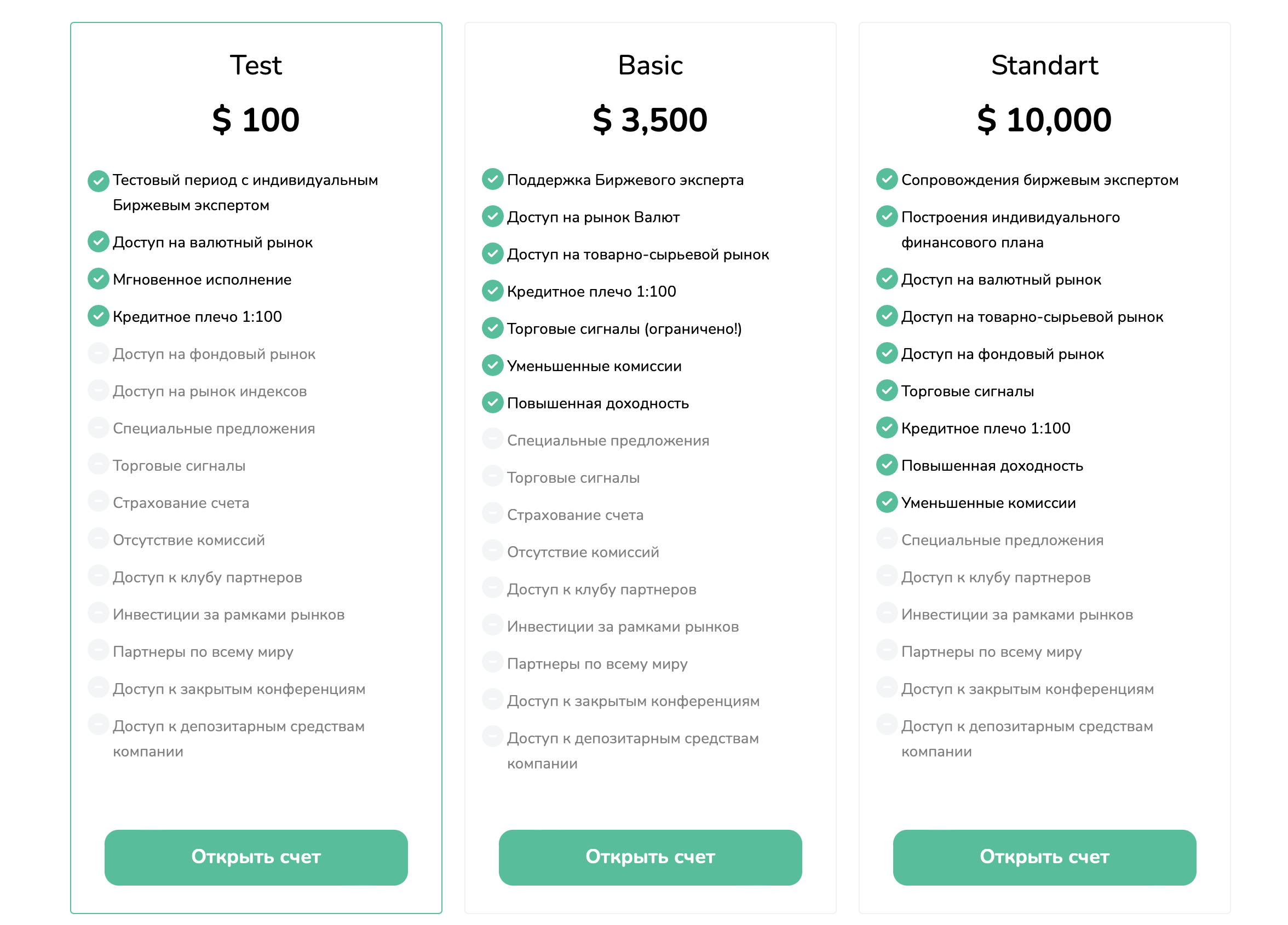Click check icon by Построения индивидуального финансового плана
The height and width of the screenshot is (925, 1288).
coord(887,216)
